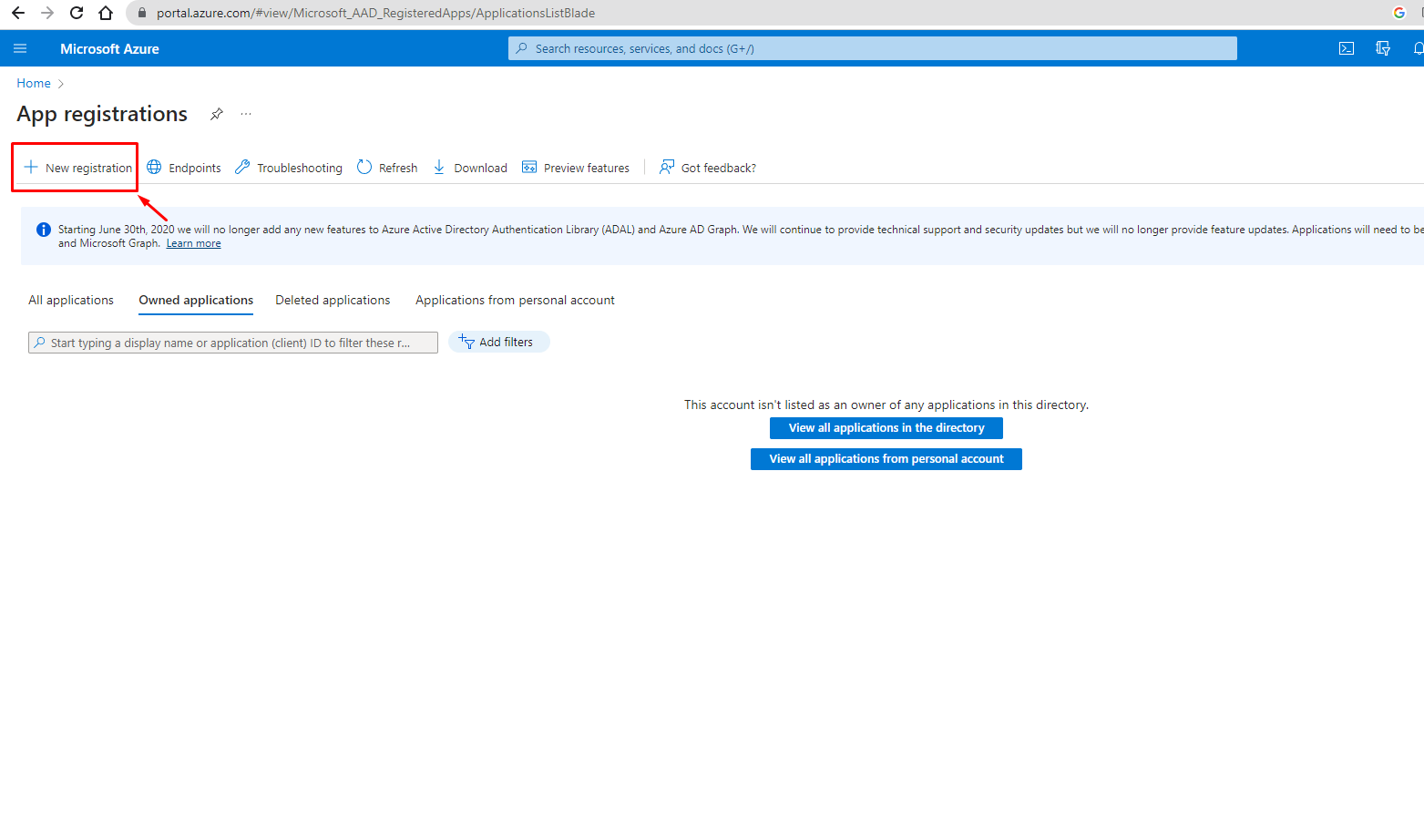Open Troubleshooting from the toolbar
1424x840 pixels.
pyautogui.click(x=289, y=168)
